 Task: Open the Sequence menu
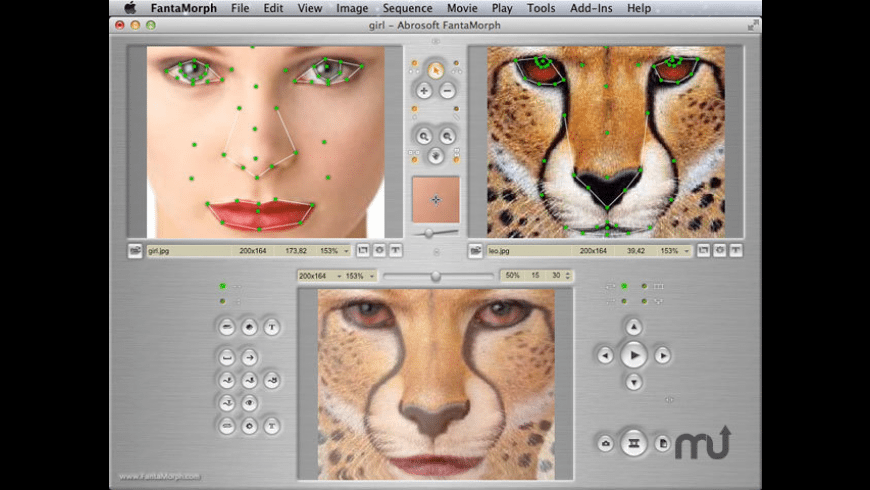(407, 8)
